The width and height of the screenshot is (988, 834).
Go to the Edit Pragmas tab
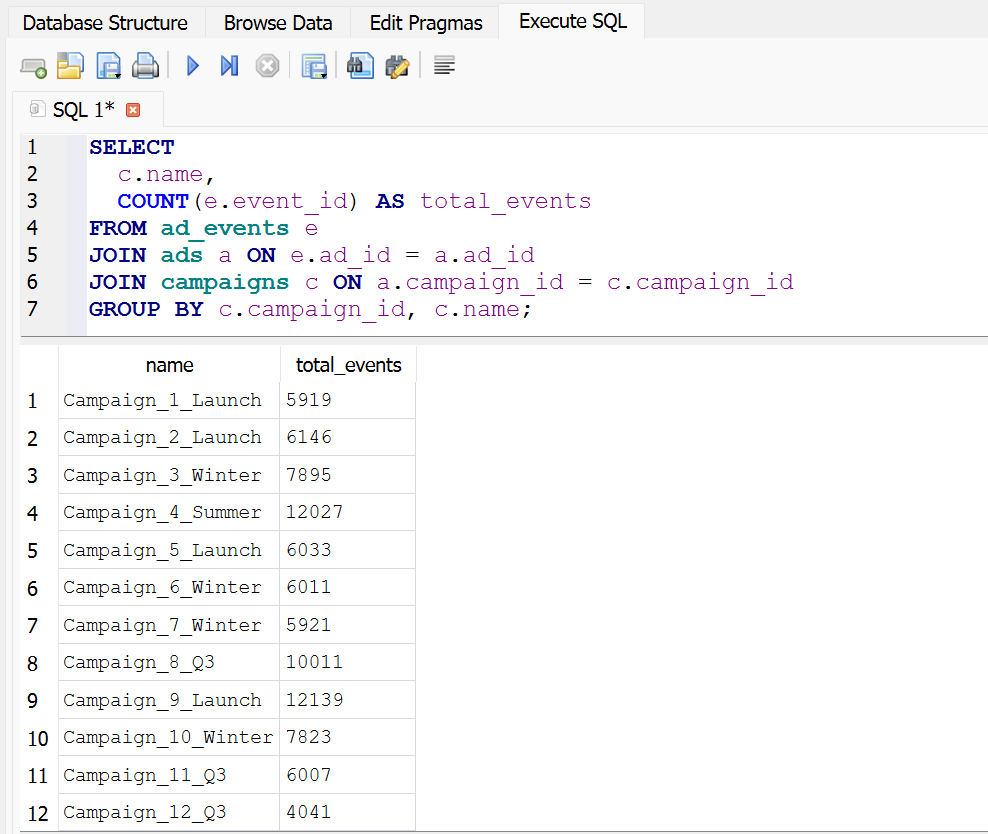point(425,22)
